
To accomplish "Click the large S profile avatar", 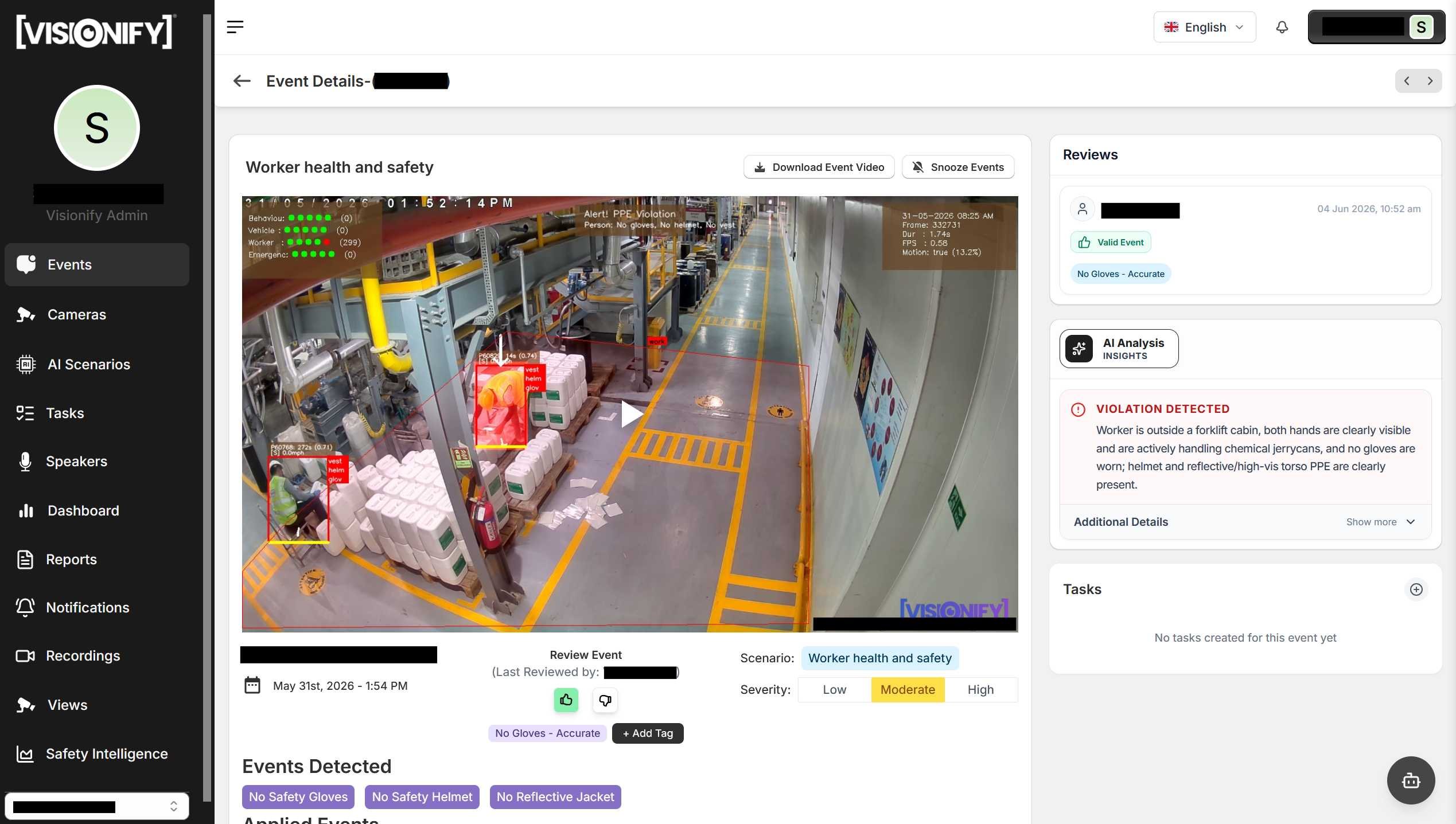I will [x=96, y=128].
